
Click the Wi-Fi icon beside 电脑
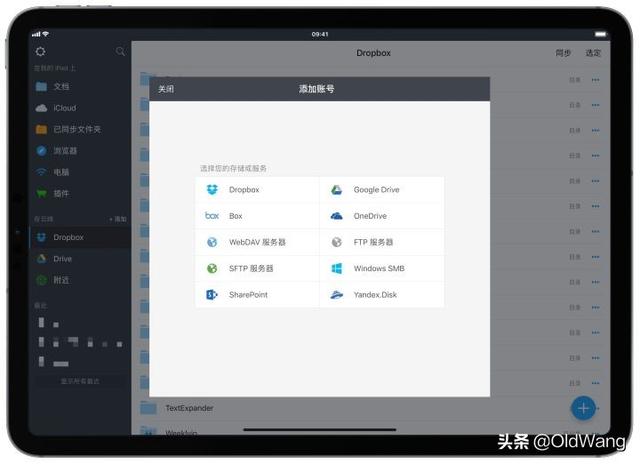pyautogui.click(x=41, y=172)
